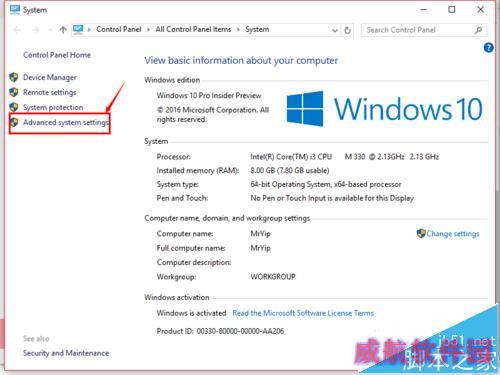The height and width of the screenshot is (375, 500).
Task: Click shield icon beside Device Manager
Action: [x=14, y=77]
